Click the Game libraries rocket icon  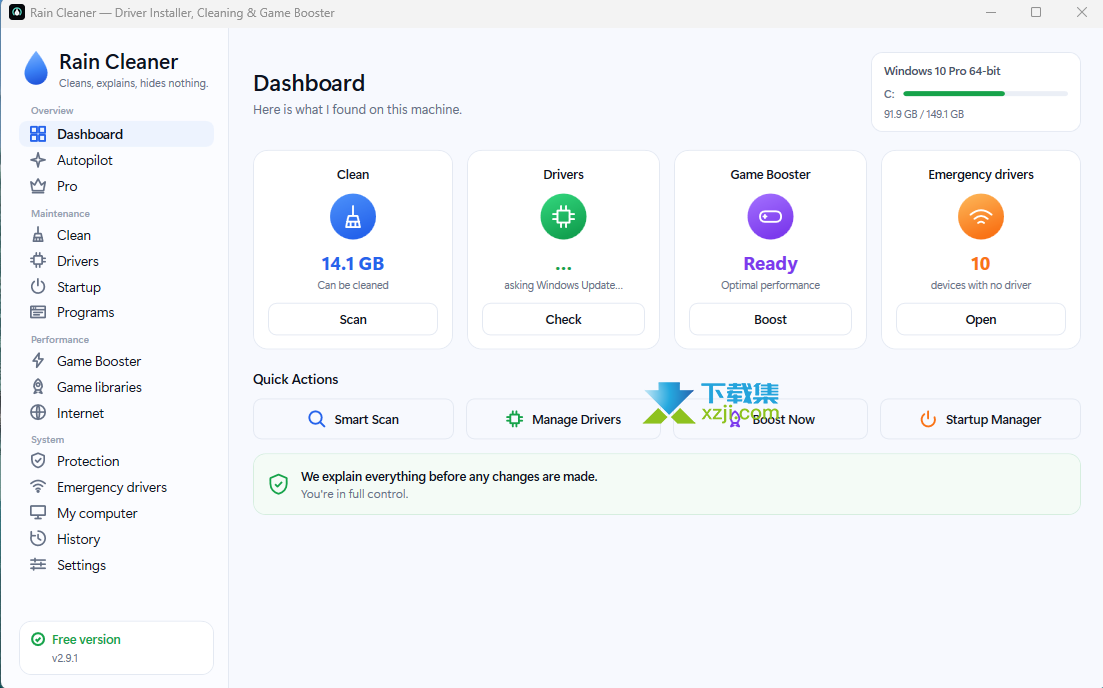pyautogui.click(x=38, y=387)
